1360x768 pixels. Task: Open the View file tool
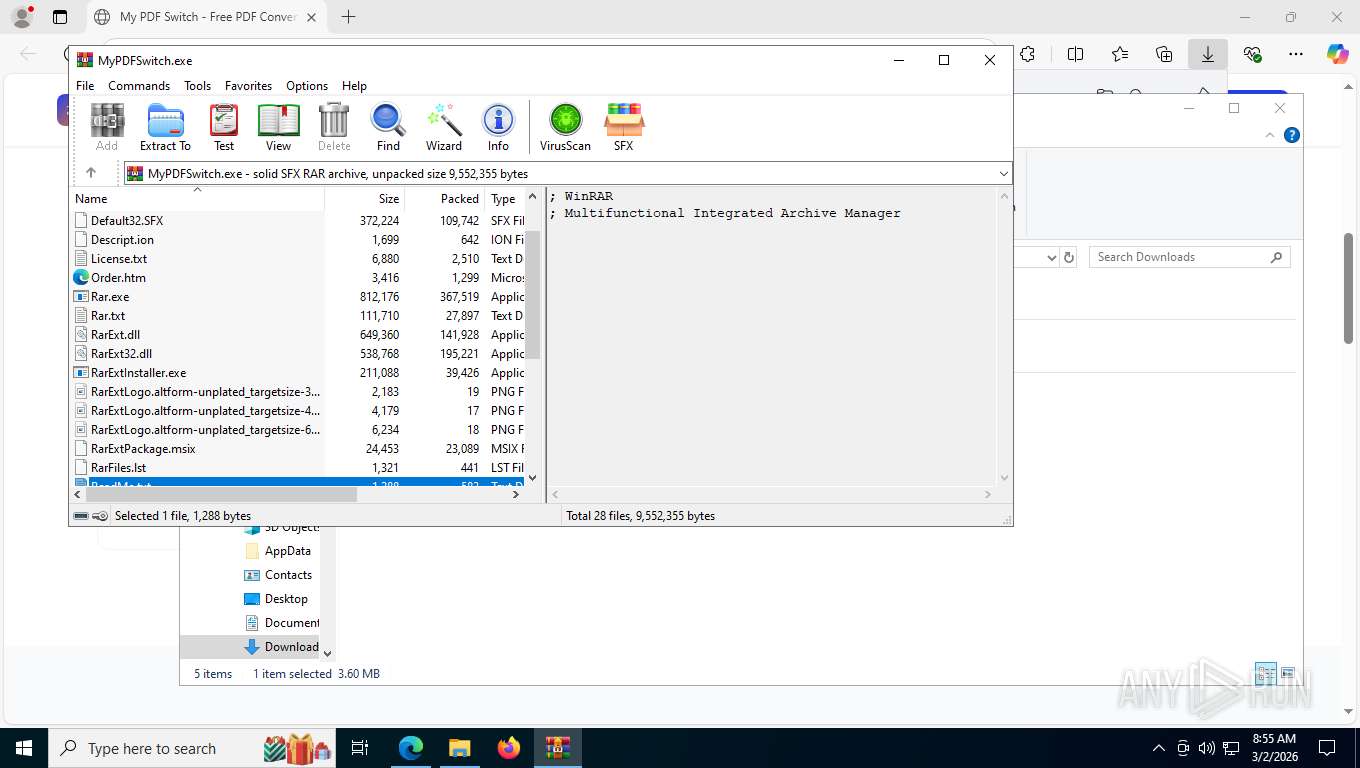point(278,127)
